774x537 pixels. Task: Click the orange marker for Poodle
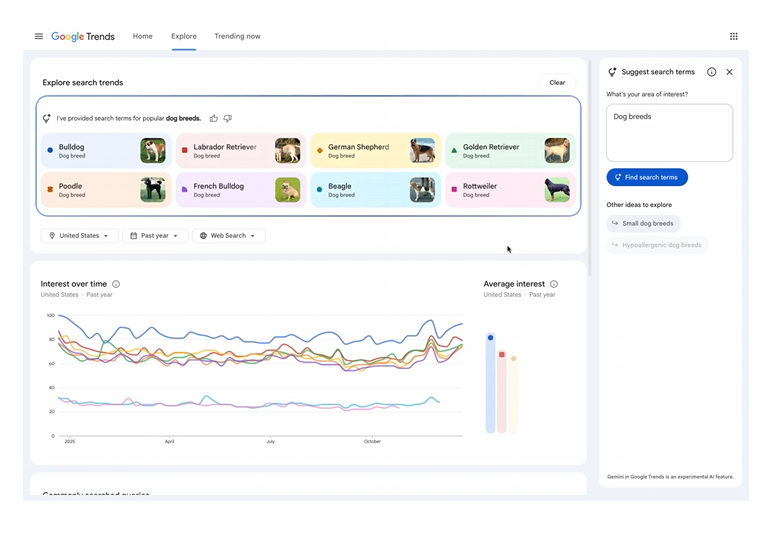50,189
